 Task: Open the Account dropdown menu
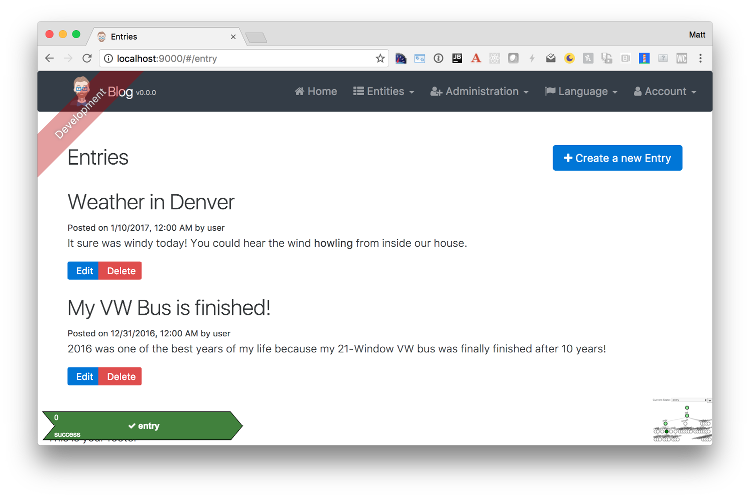(665, 91)
